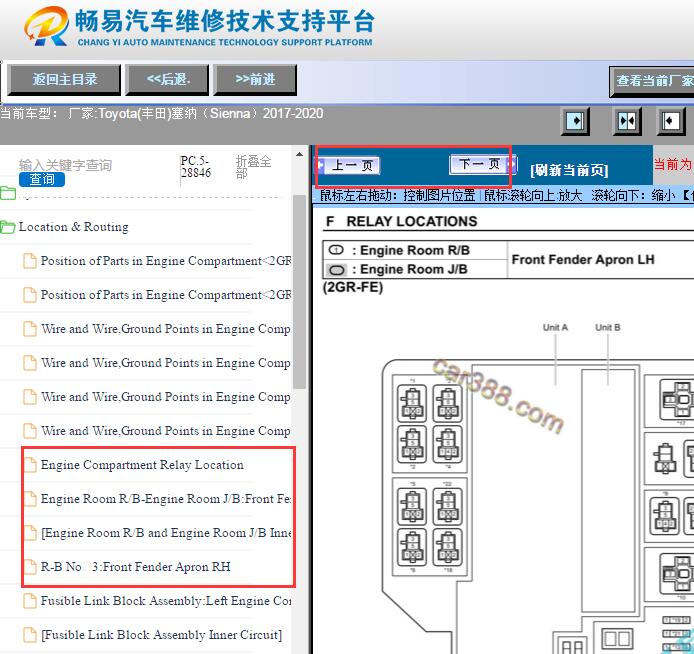Go forward with the >>前进 button
Screen dimensions: 694x654
coord(255,80)
